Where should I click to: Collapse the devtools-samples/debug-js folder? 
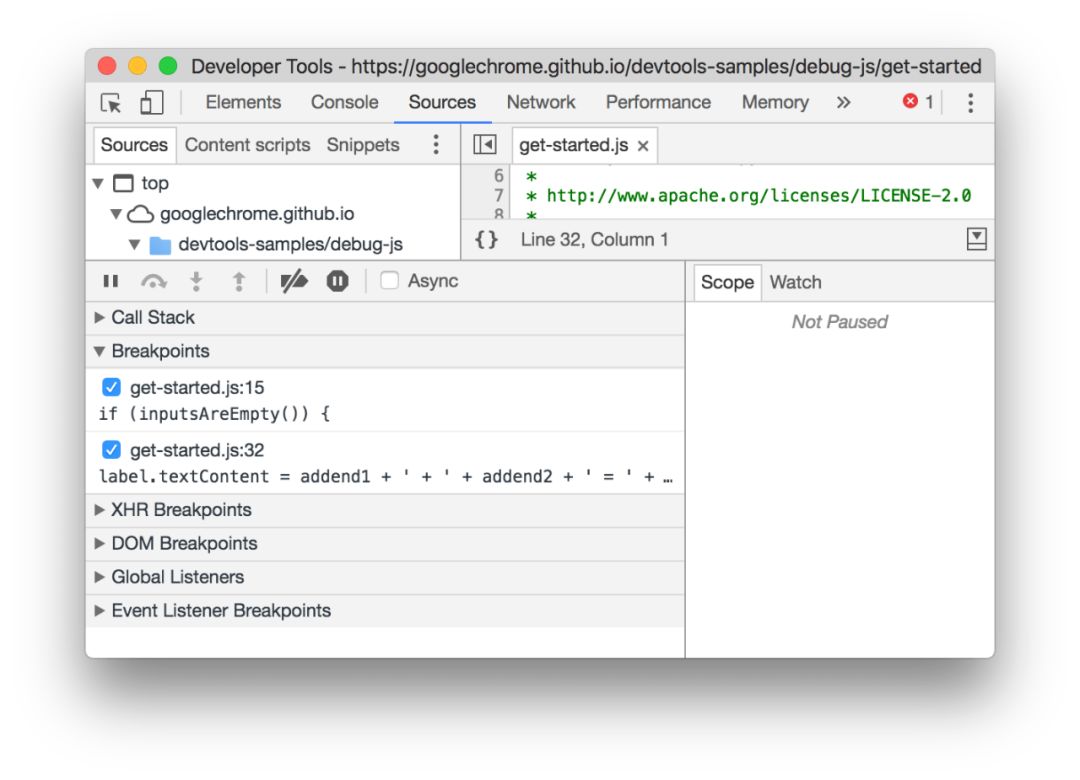(134, 245)
